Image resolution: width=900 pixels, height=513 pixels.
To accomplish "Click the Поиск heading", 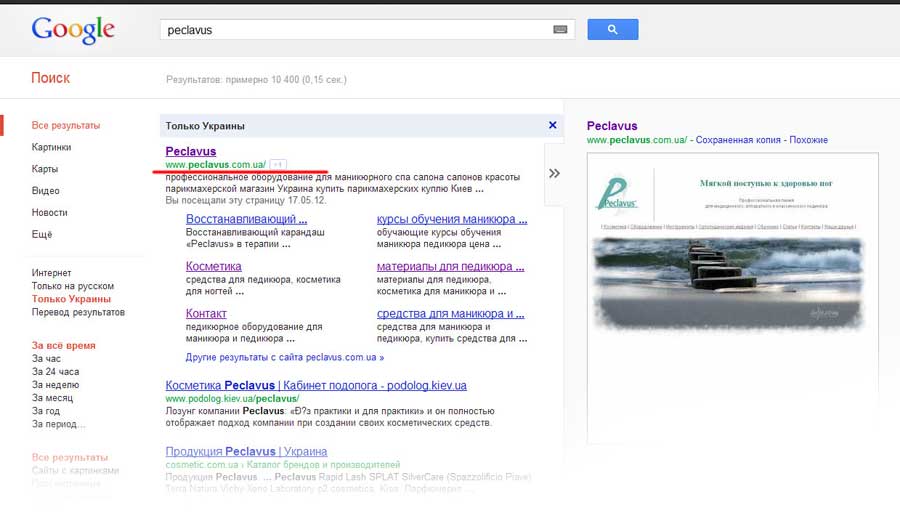I will [51, 78].
